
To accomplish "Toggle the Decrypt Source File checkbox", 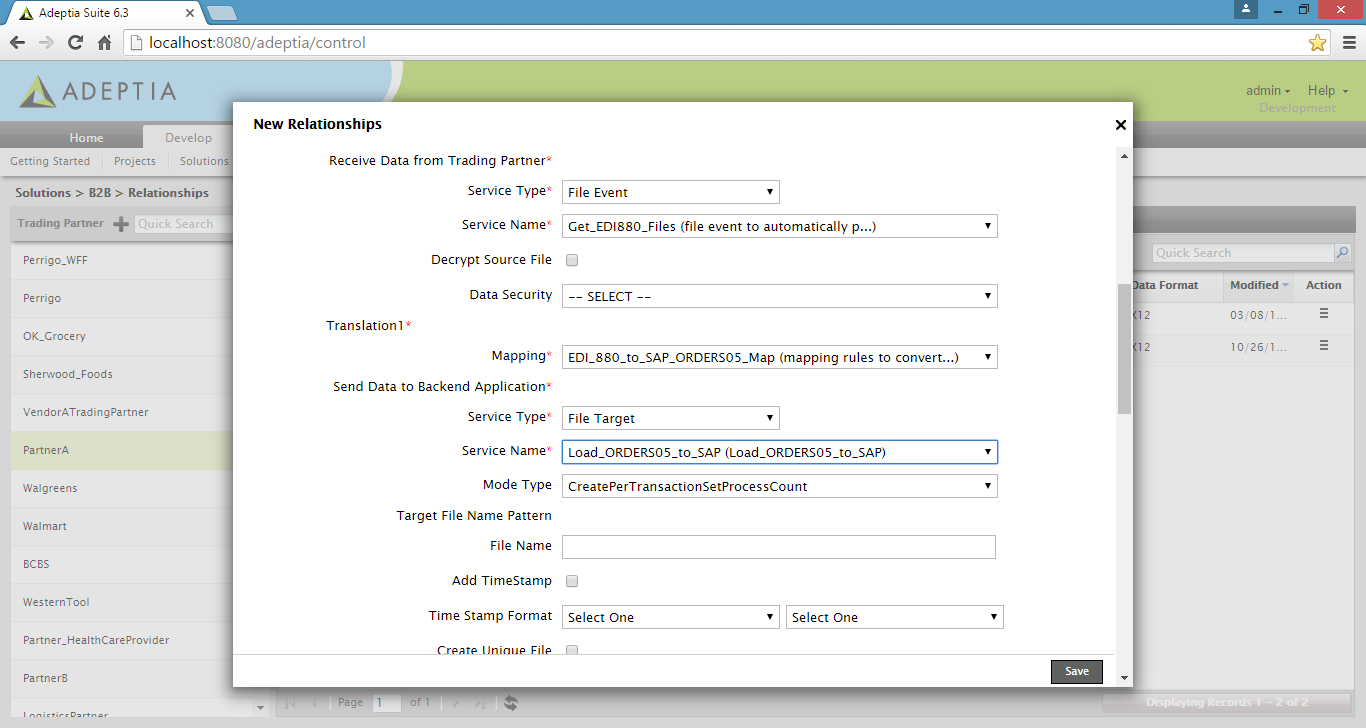I will pyautogui.click(x=572, y=260).
